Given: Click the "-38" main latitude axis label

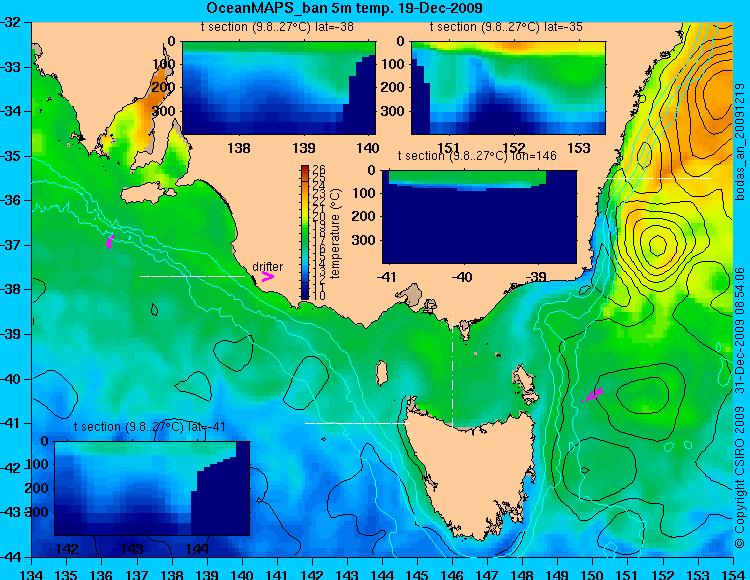Looking at the screenshot, I should click(x=10, y=289).
